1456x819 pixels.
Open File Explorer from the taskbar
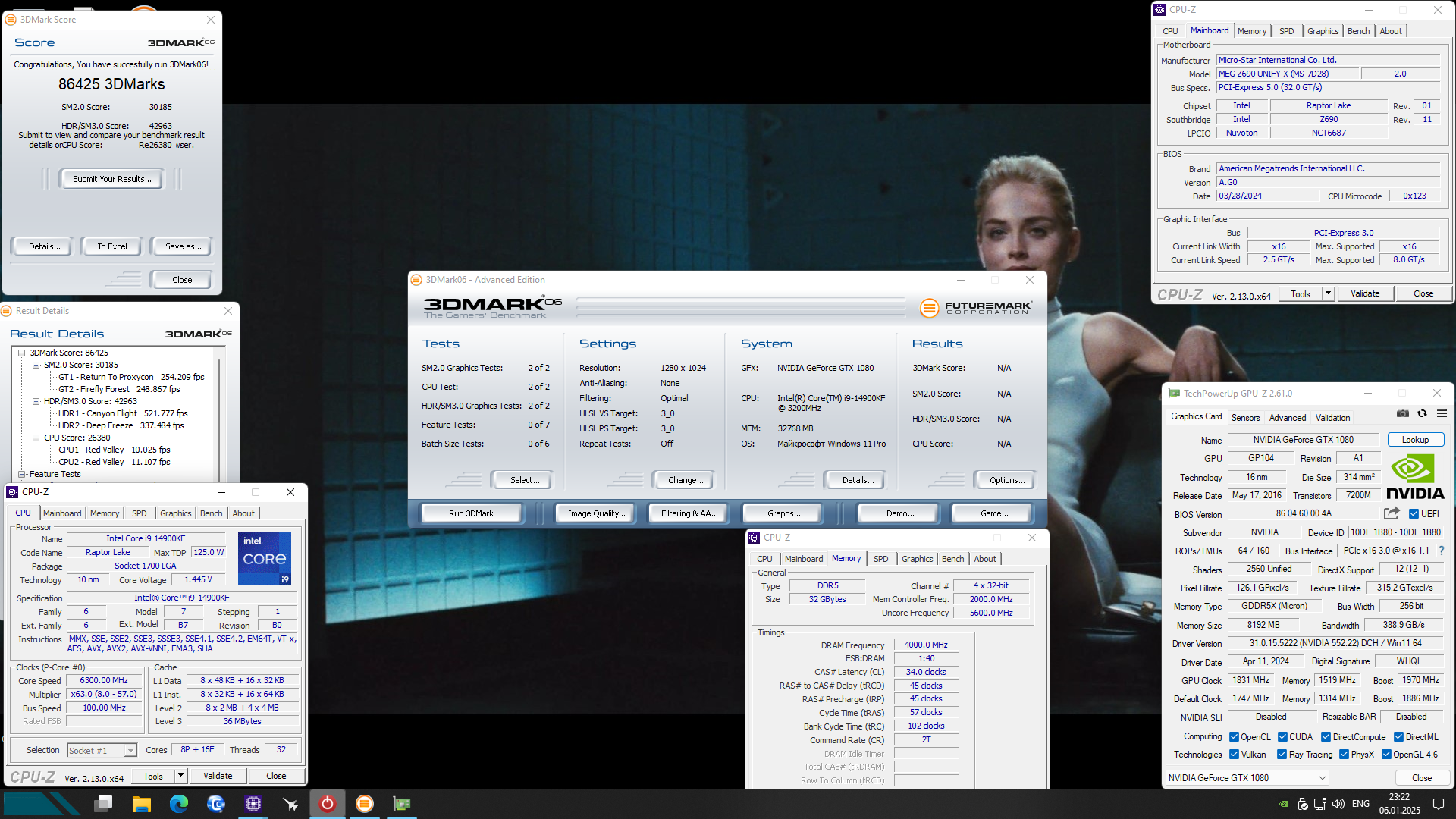pos(141,804)
